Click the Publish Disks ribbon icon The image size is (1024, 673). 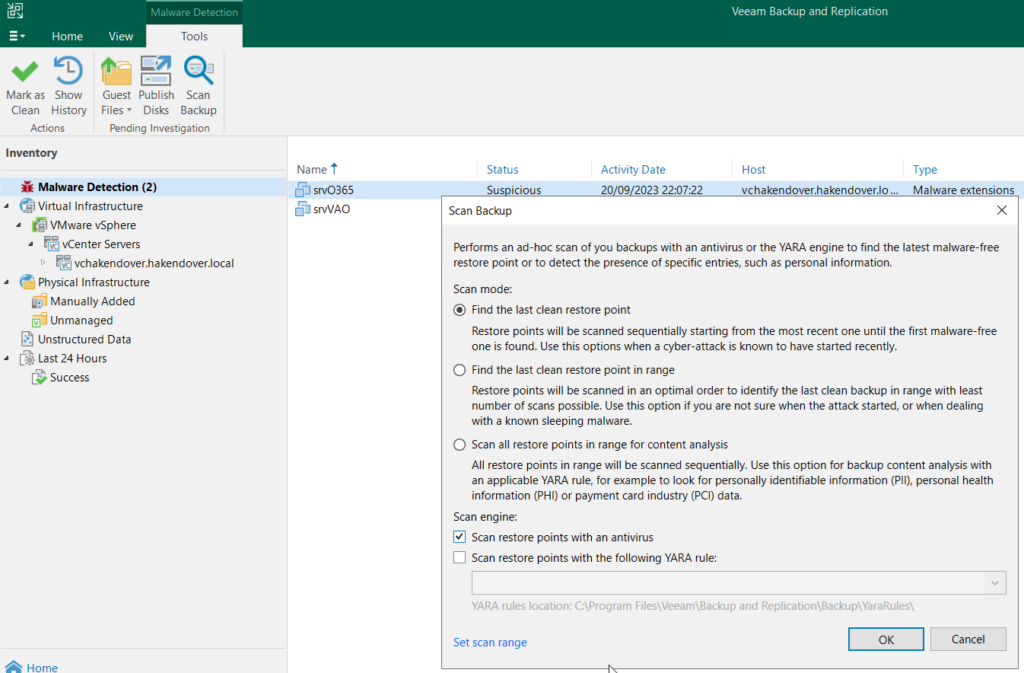point(156,70)
